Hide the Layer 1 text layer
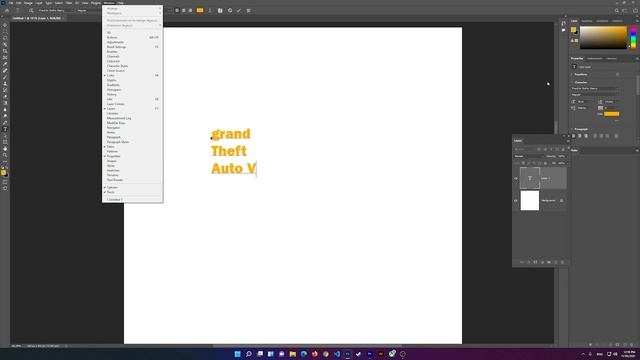Viewport: 640px width, 360px height. 516,178
